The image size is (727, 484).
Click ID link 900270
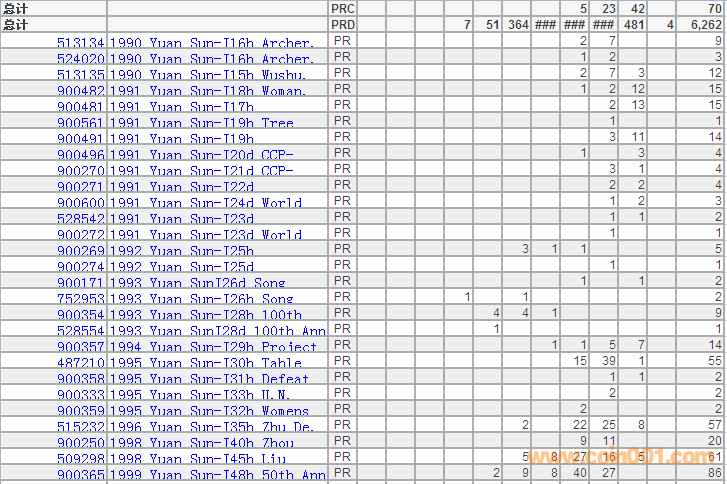pos(81,171)
